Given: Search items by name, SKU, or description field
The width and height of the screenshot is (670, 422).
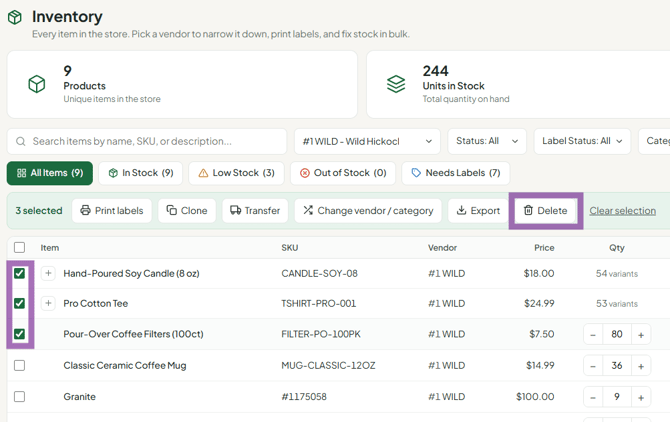Looking at the screenshot, I should coord(147,141).
